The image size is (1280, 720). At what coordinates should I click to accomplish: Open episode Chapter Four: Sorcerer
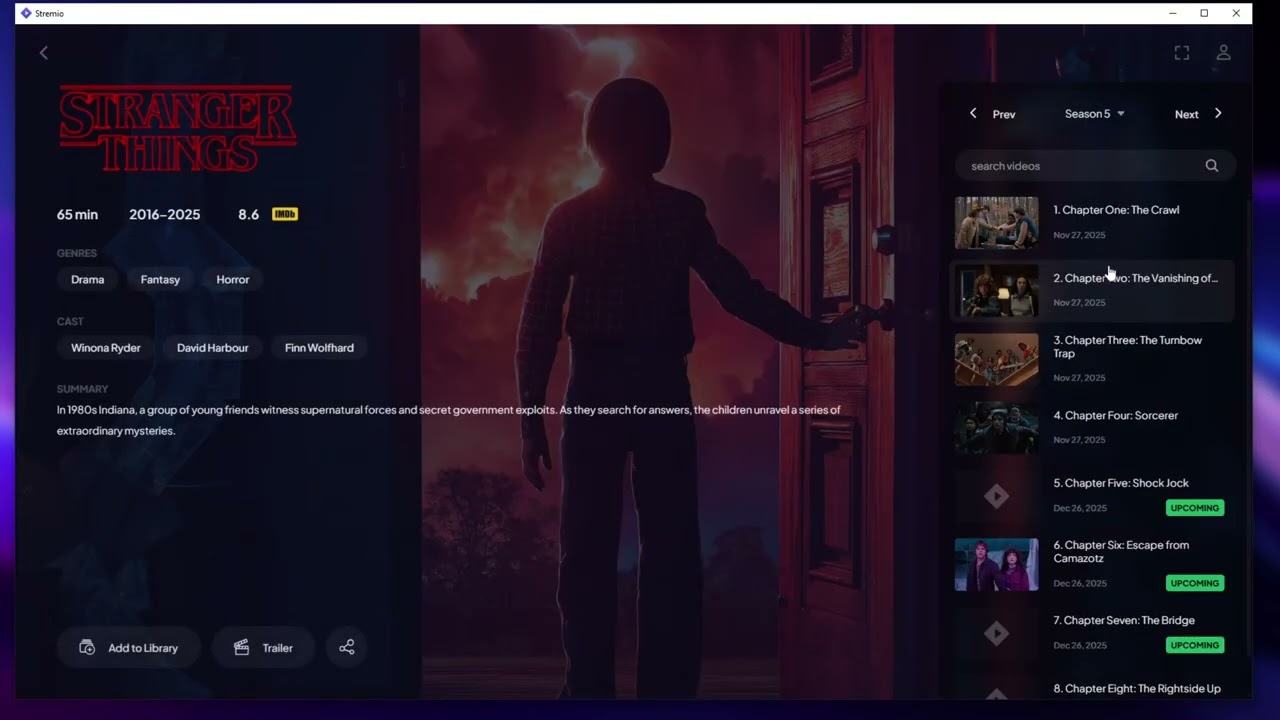[1092, 427]
